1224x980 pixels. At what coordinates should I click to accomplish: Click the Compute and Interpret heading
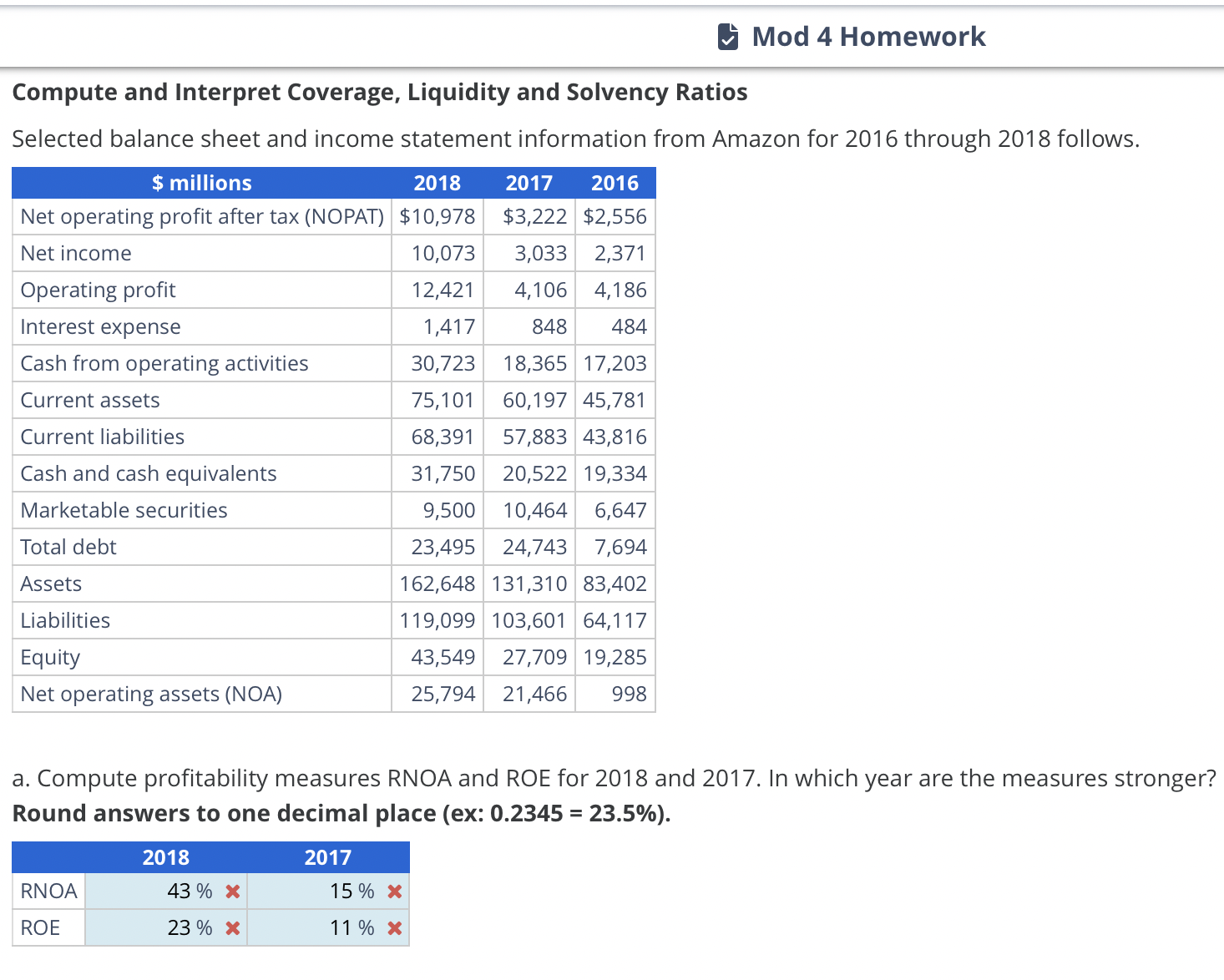(x=379, y=92)
